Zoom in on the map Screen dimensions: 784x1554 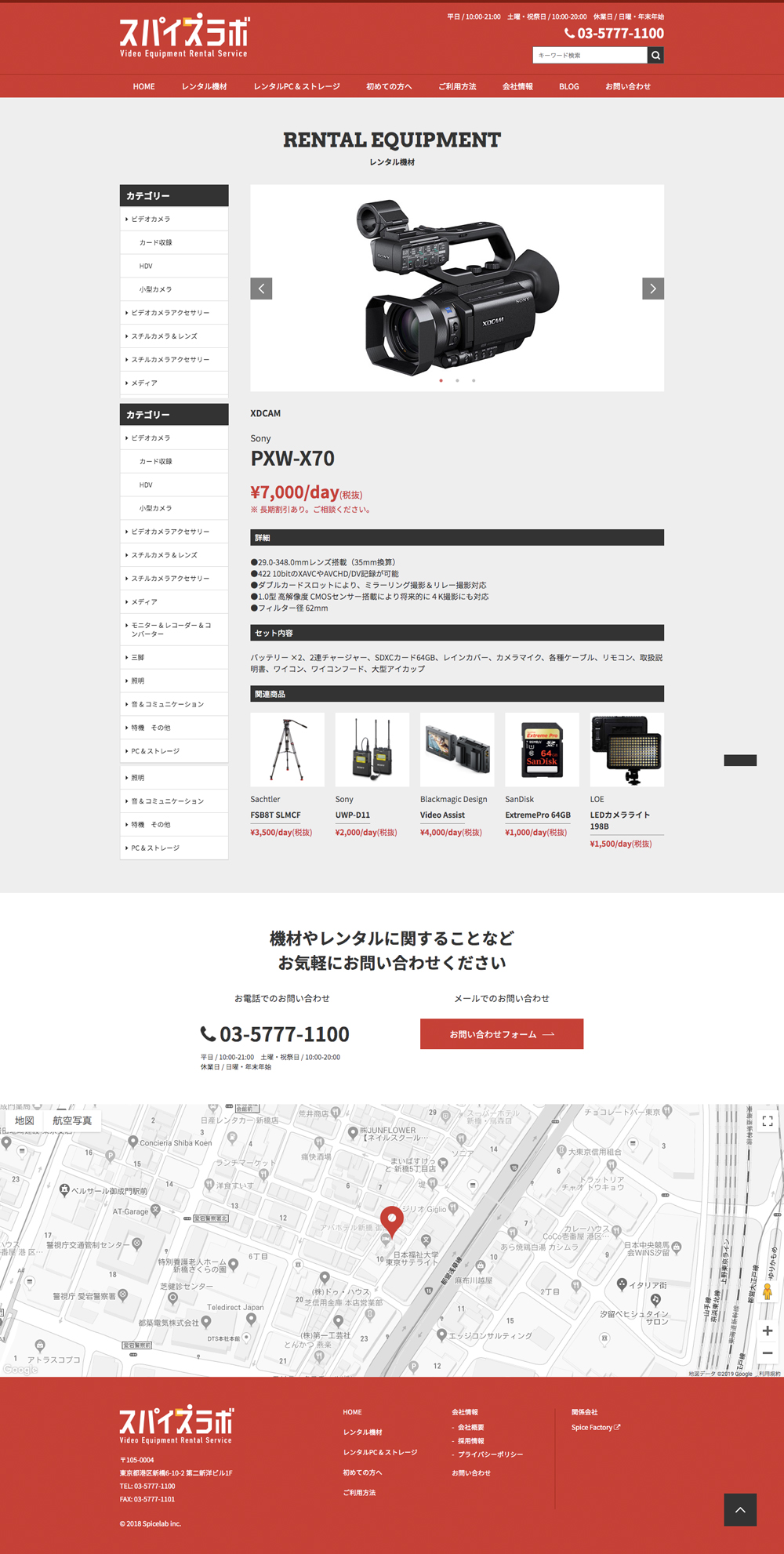tap(767, 1331)
